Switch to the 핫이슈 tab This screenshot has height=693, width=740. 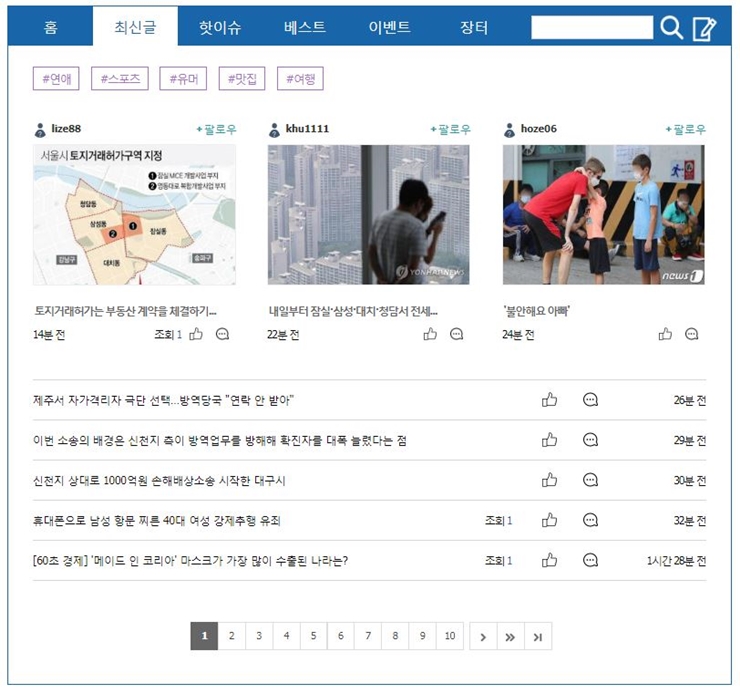(x=220, y=27)
